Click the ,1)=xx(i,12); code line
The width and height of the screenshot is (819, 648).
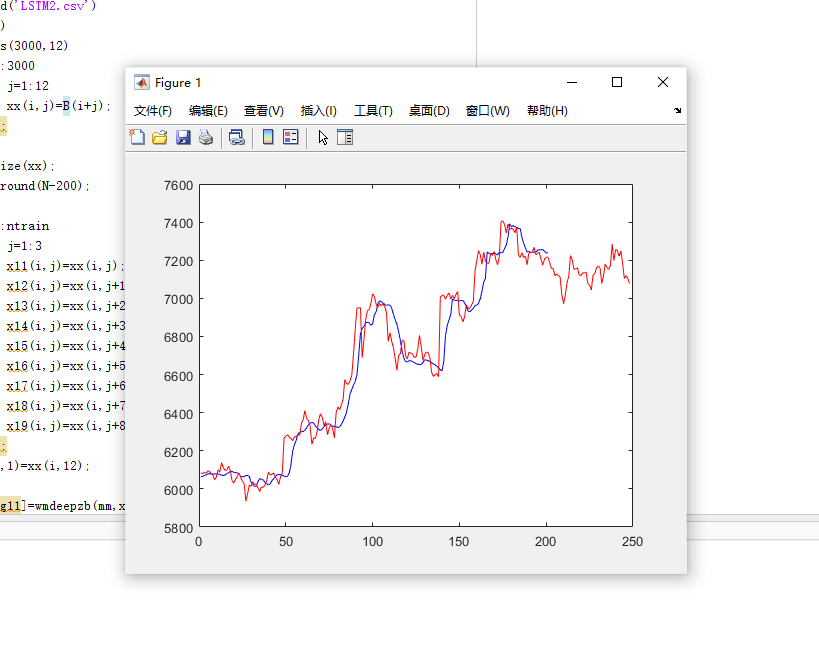point(45,466)
